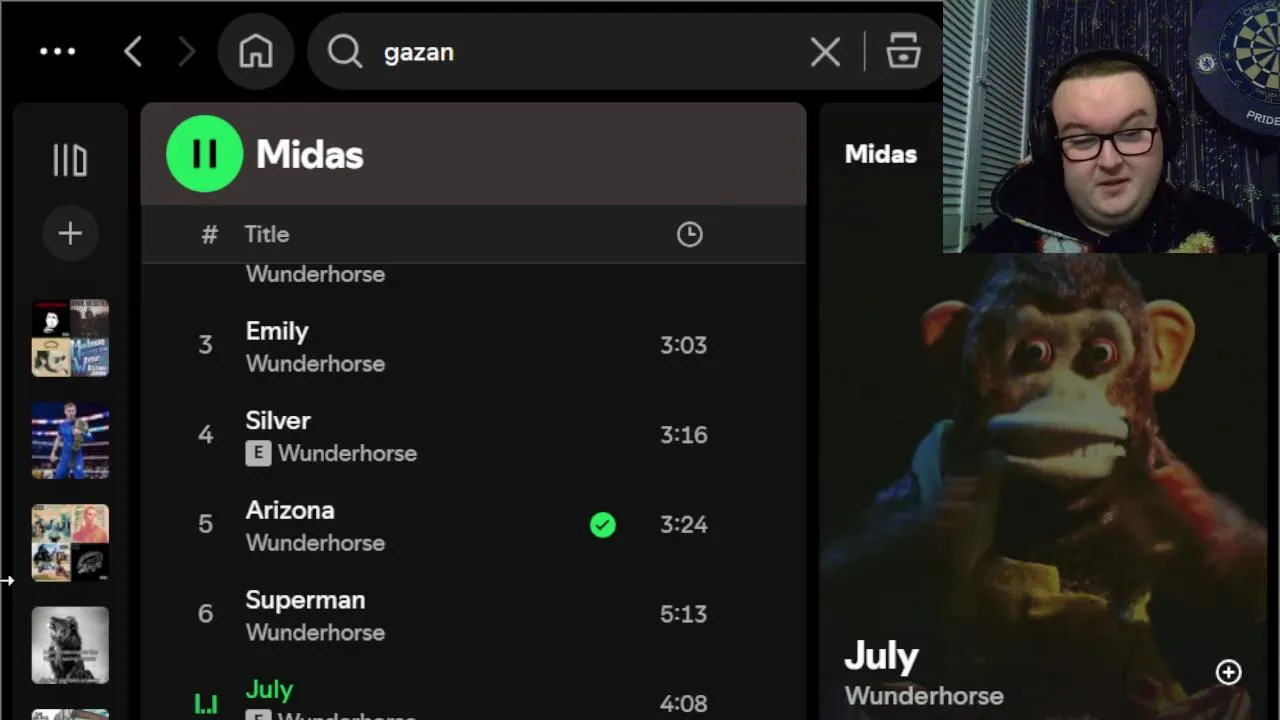The height and width of the screenshot is (720, 1280).
Task: Create a playlist with the plus button
Action: click(70, 234)
